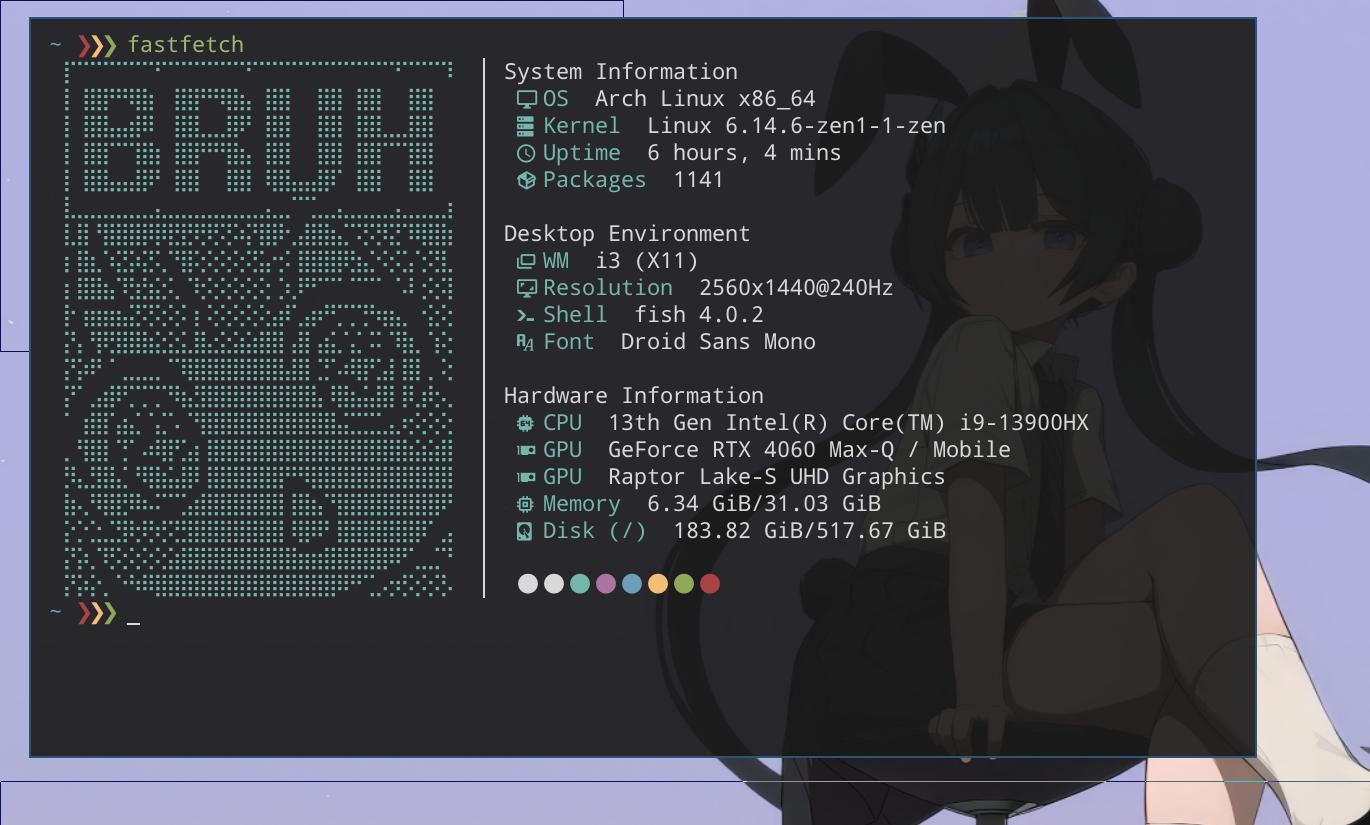Click the 6.34 GiB/31.03 GiB value
Screen dimensions: 1370x825
coord(764,504)
